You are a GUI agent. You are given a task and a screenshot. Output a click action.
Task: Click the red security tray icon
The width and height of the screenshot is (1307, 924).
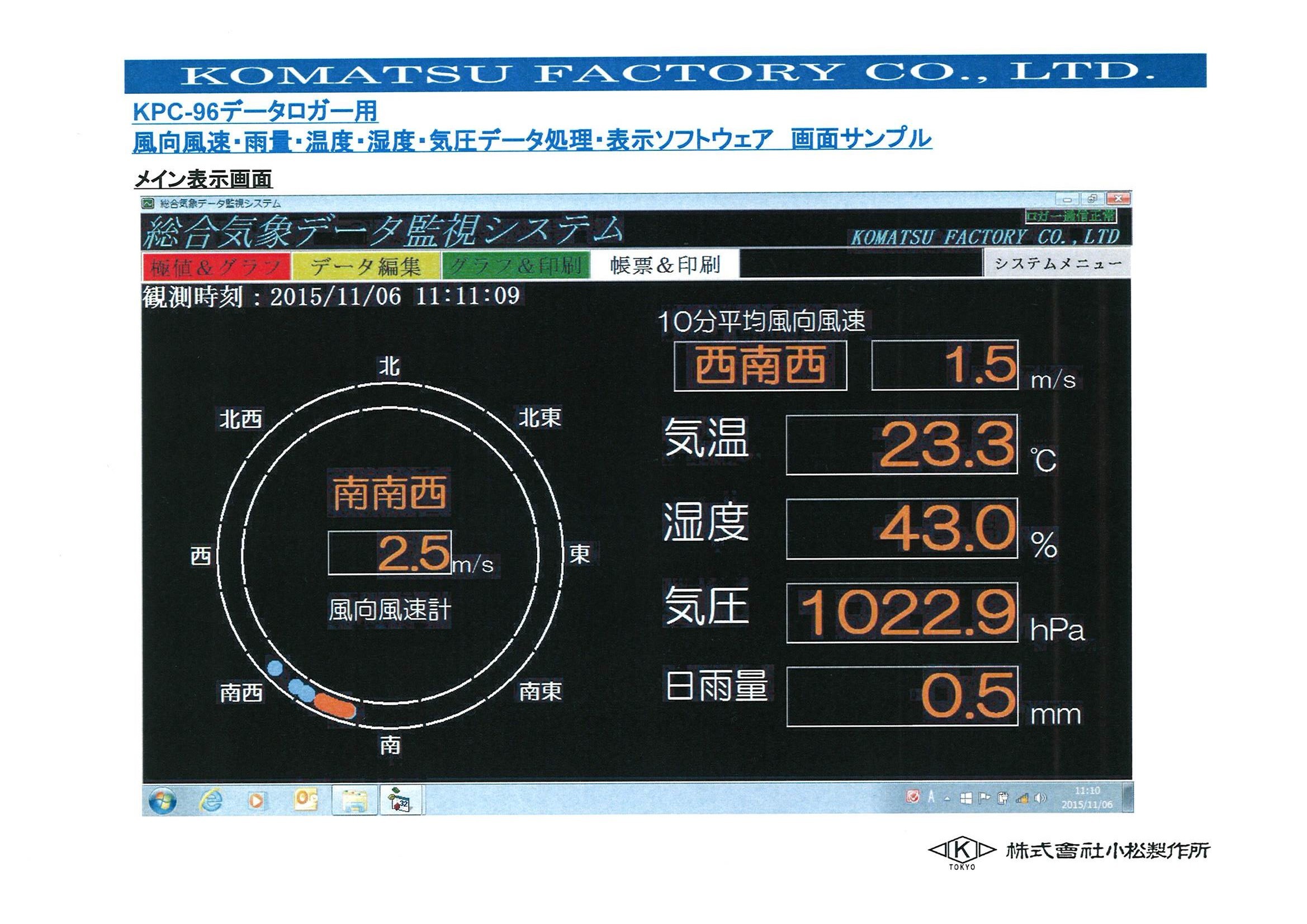[x=912, y=797]
